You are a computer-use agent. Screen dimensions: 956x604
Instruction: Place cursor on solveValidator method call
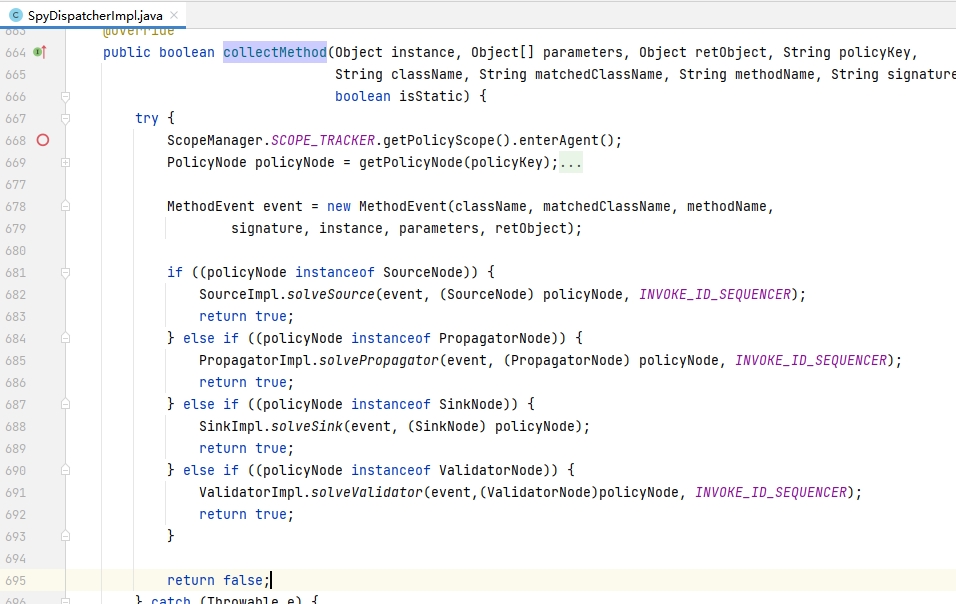point(366,492)
